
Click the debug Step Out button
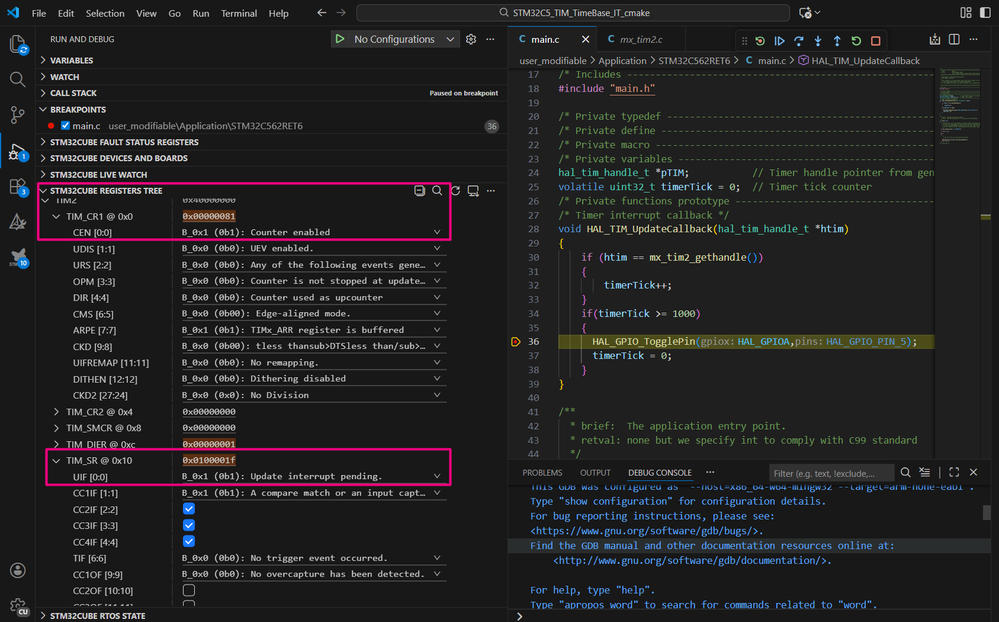click(837, 41)
